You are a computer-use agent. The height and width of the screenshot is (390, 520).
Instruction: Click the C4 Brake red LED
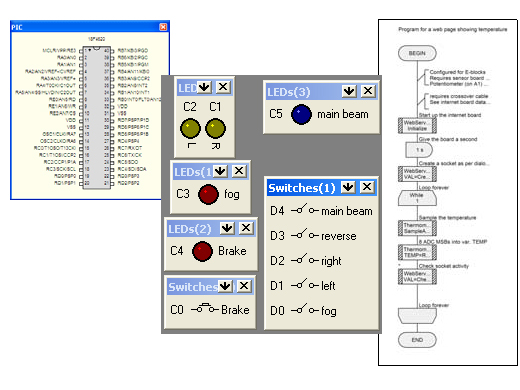coord(202,251)
